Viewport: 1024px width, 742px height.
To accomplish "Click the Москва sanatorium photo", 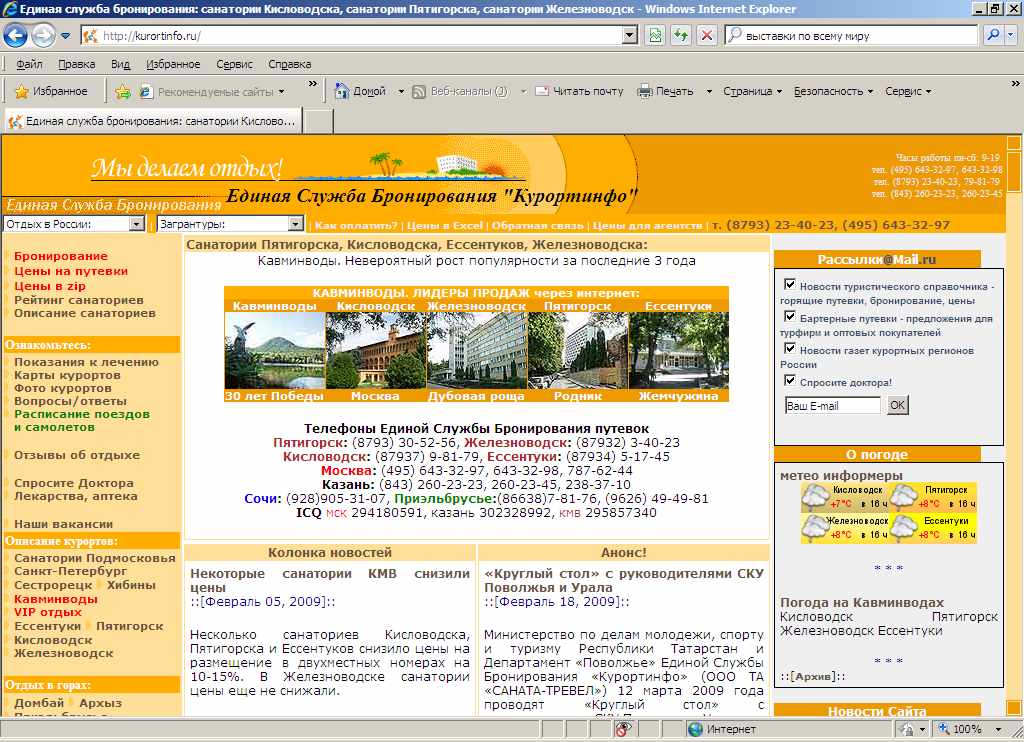I will coord(376,351).
